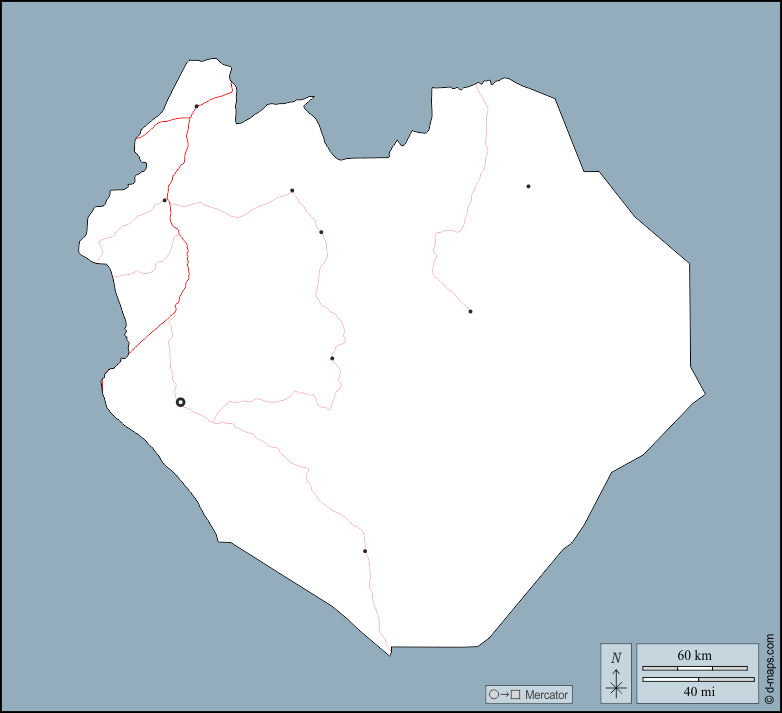Select the northernmost city dot on the red road
Viewport: 782px width, 713px height.
(196, 106)
